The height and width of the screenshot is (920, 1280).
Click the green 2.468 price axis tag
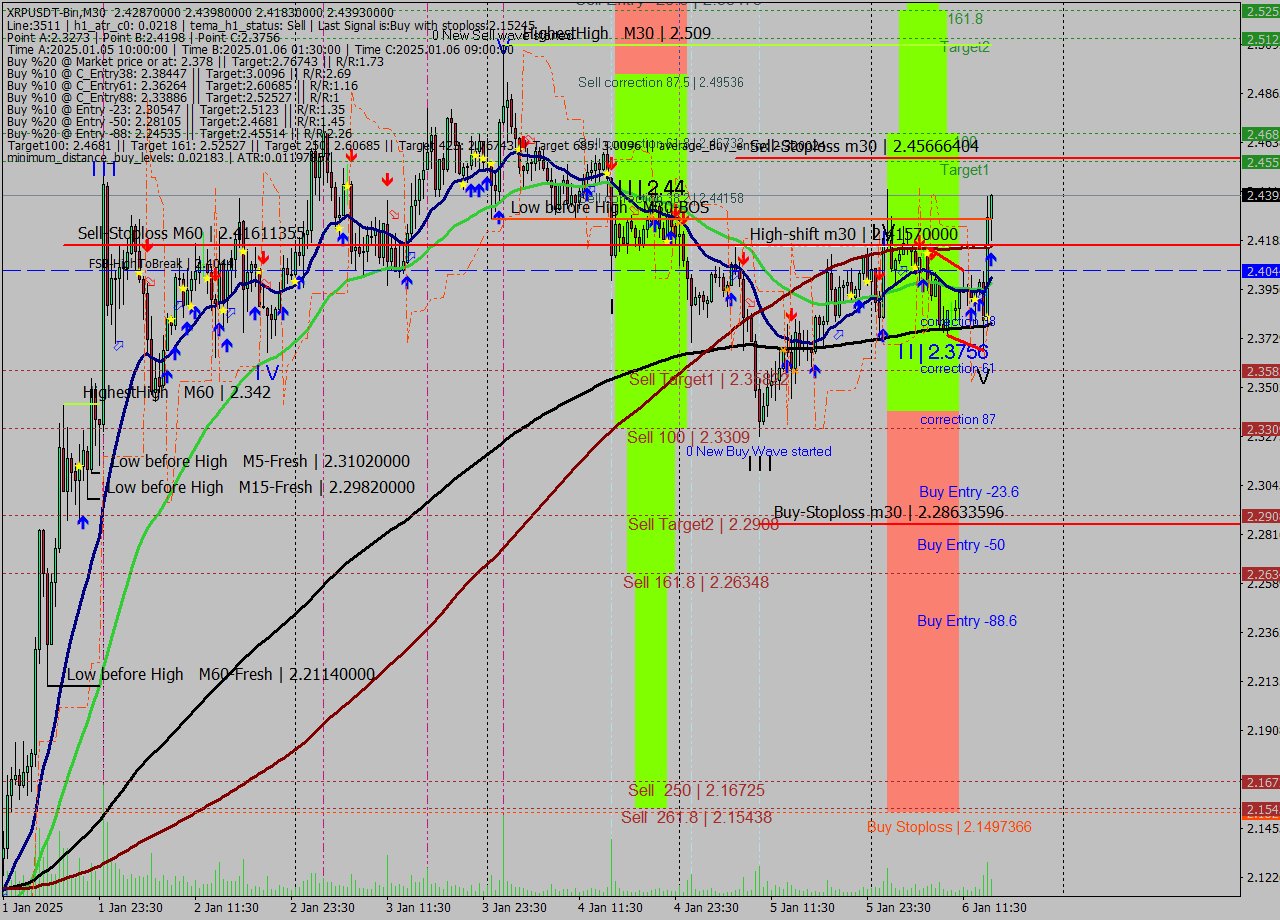(1260, 134)
